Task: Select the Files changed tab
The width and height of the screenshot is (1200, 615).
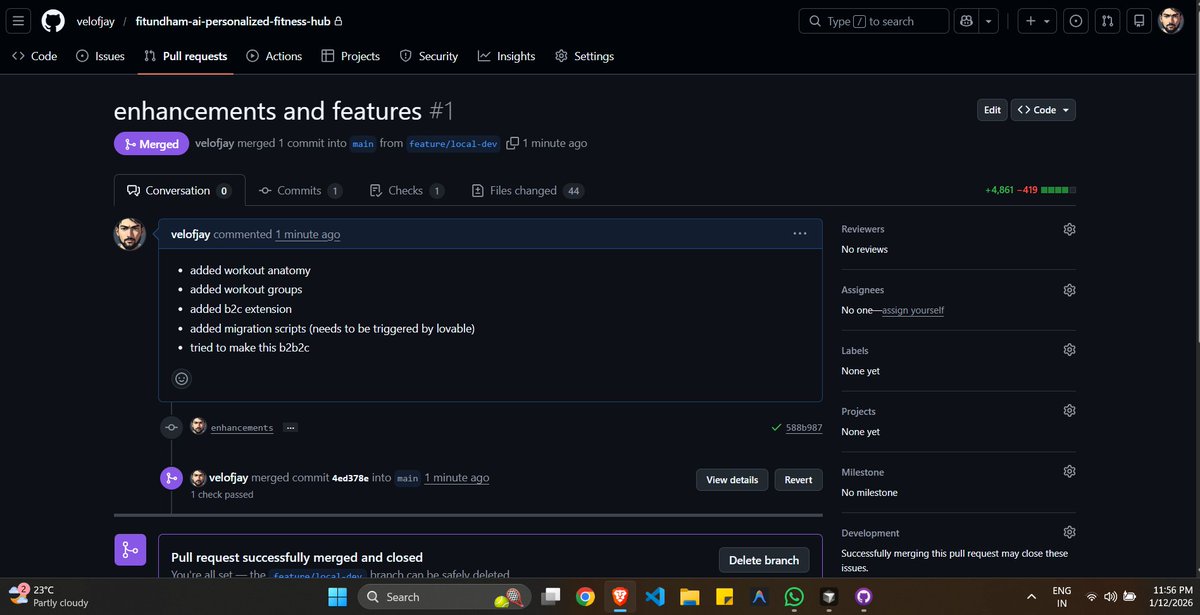Action: coord(528,190)
